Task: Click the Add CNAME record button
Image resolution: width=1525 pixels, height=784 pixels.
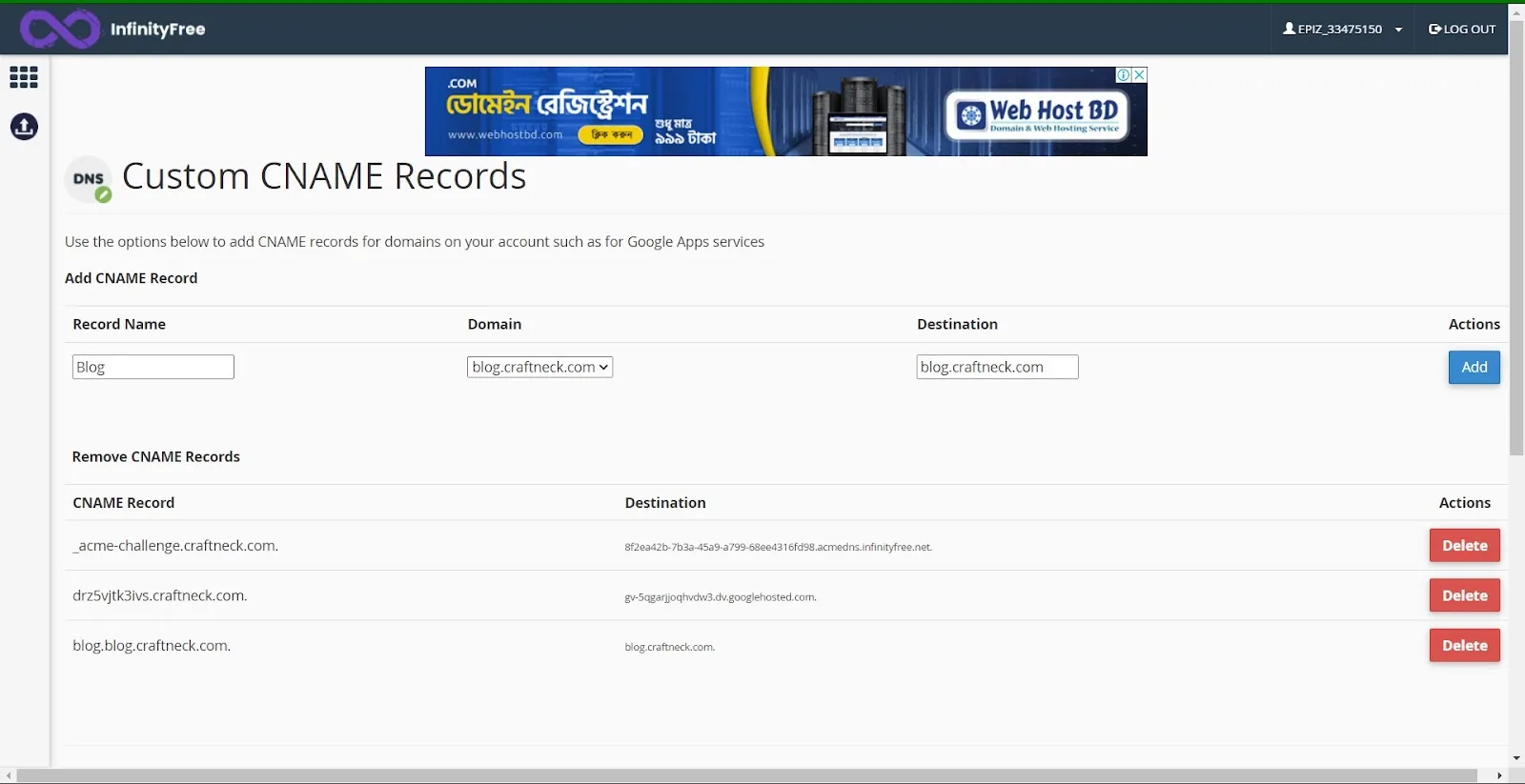Action: (1474, 367)
